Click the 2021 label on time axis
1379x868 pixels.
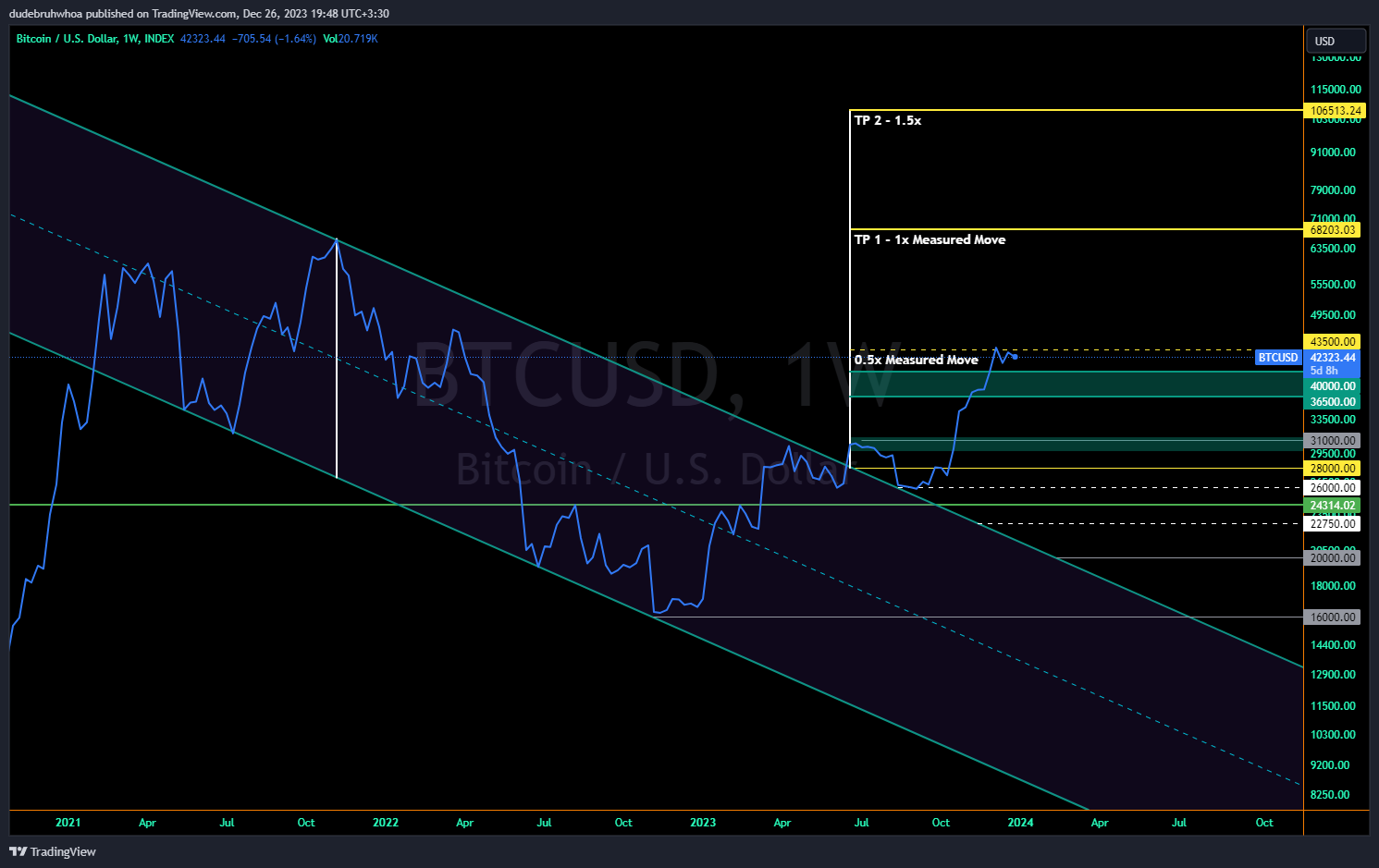pyautogui.click(x=68, y=823)
